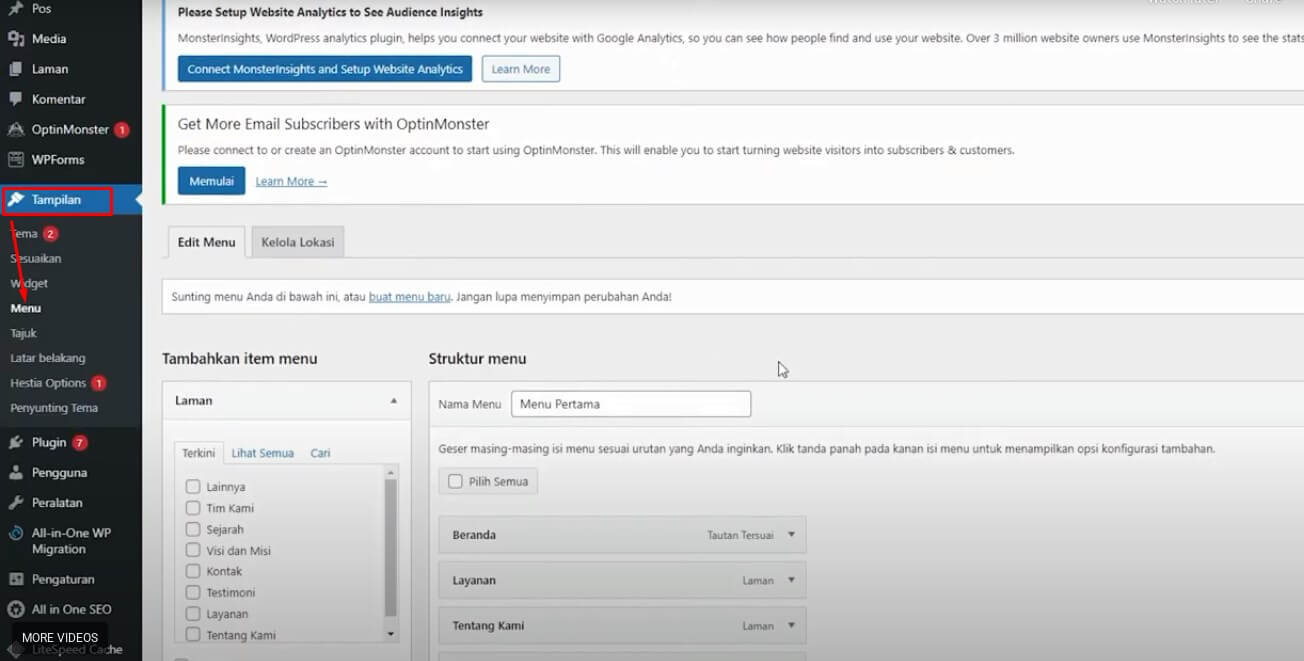The width and height of the screenshot is (1304, 661).
Task: Click the MonsterInsights Learn More button
Action: [x=520, y=69]
